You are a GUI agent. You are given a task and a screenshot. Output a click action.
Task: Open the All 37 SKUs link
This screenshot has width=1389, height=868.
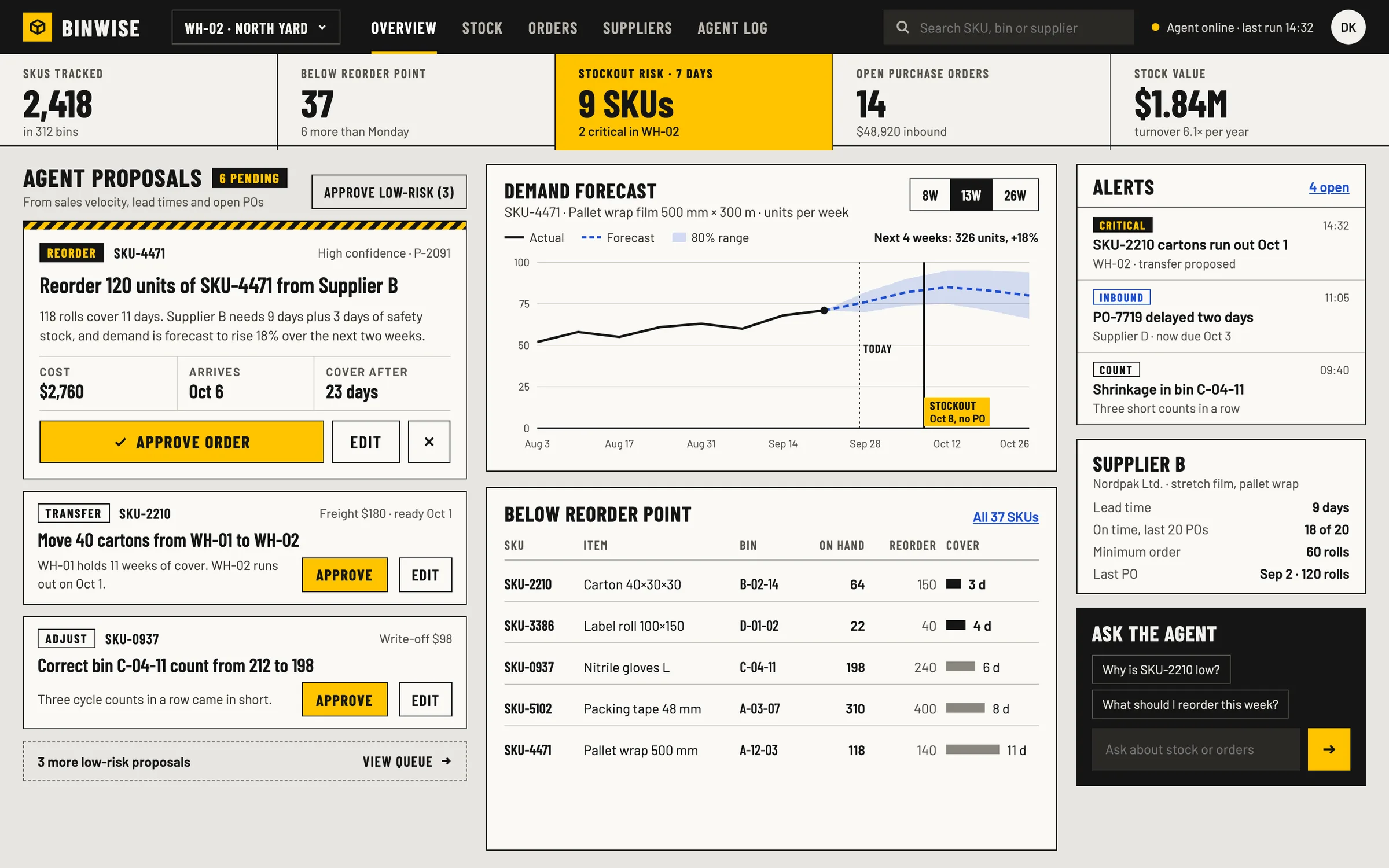coord(1005,517)
